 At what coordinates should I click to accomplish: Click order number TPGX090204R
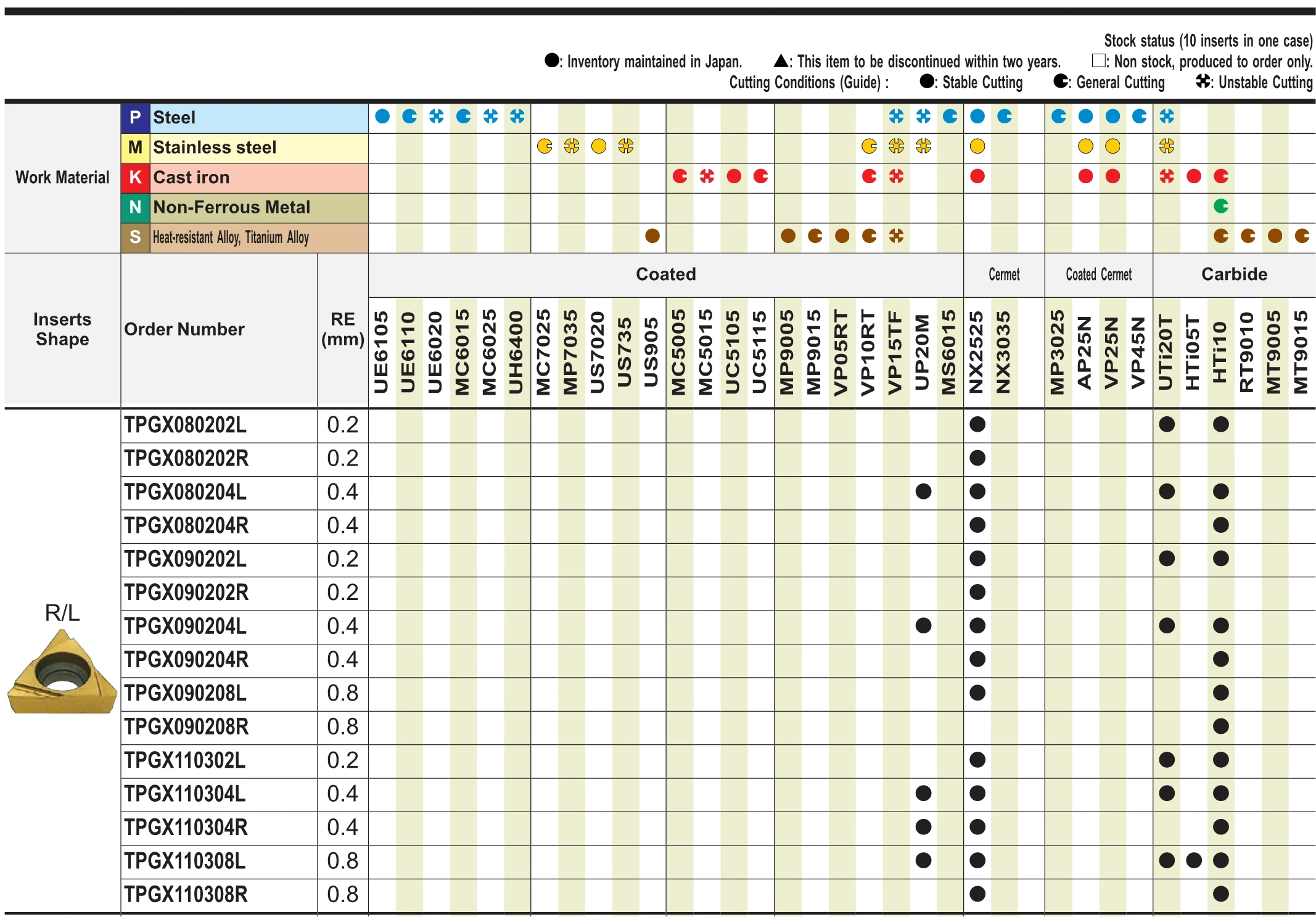click(186, 660)
